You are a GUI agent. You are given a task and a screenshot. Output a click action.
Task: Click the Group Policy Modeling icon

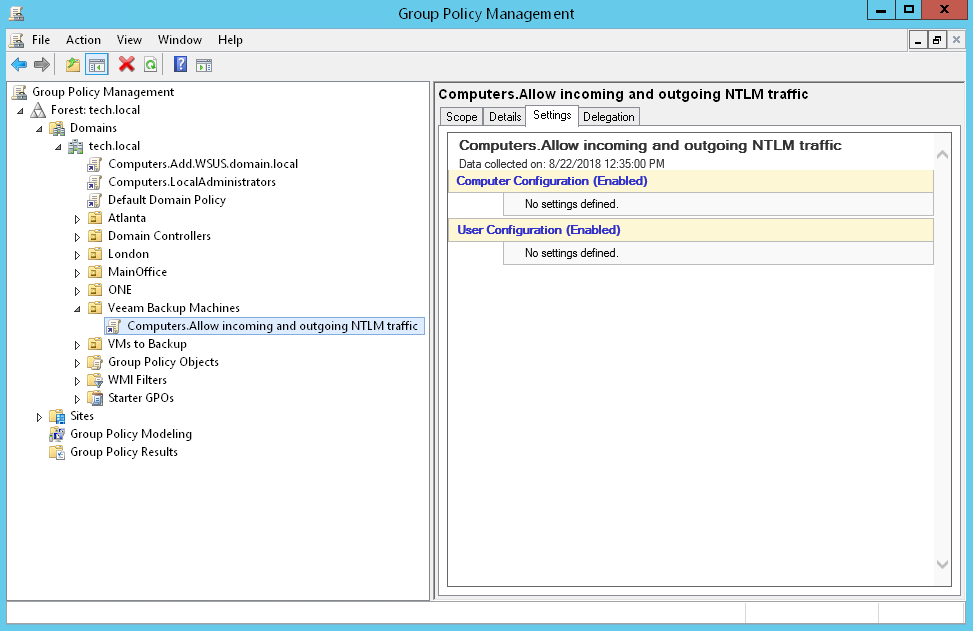(57, 434)
